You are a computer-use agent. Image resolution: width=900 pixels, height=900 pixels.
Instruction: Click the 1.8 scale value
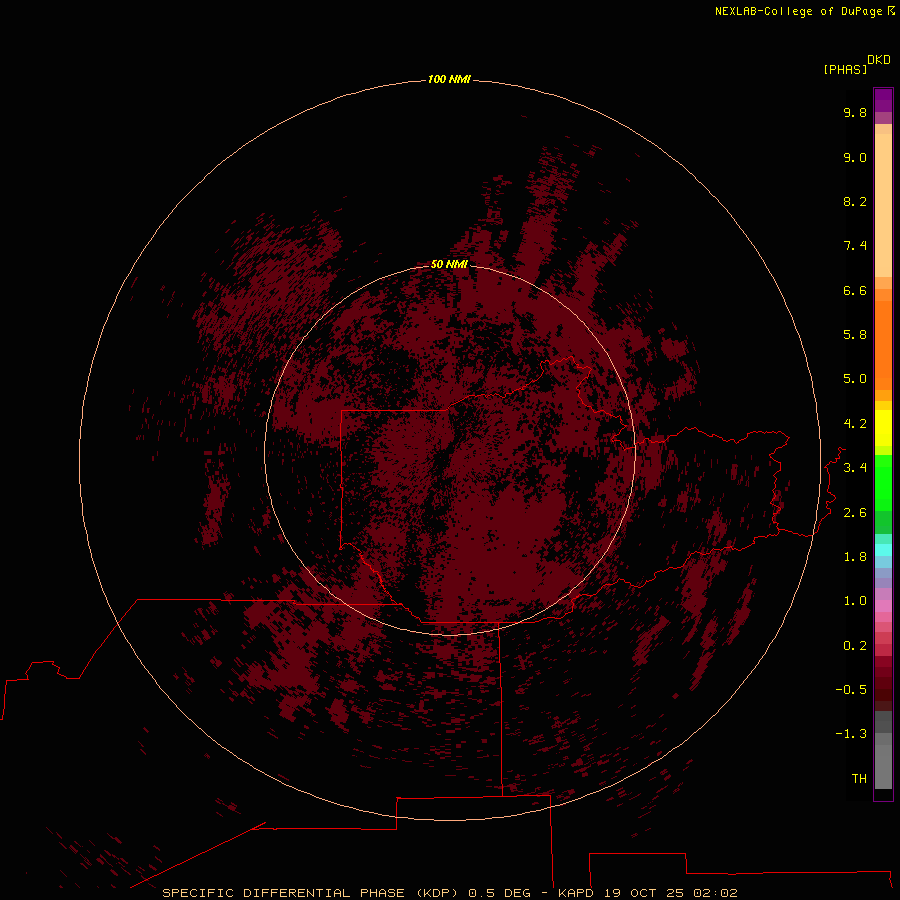pos(855,557)
